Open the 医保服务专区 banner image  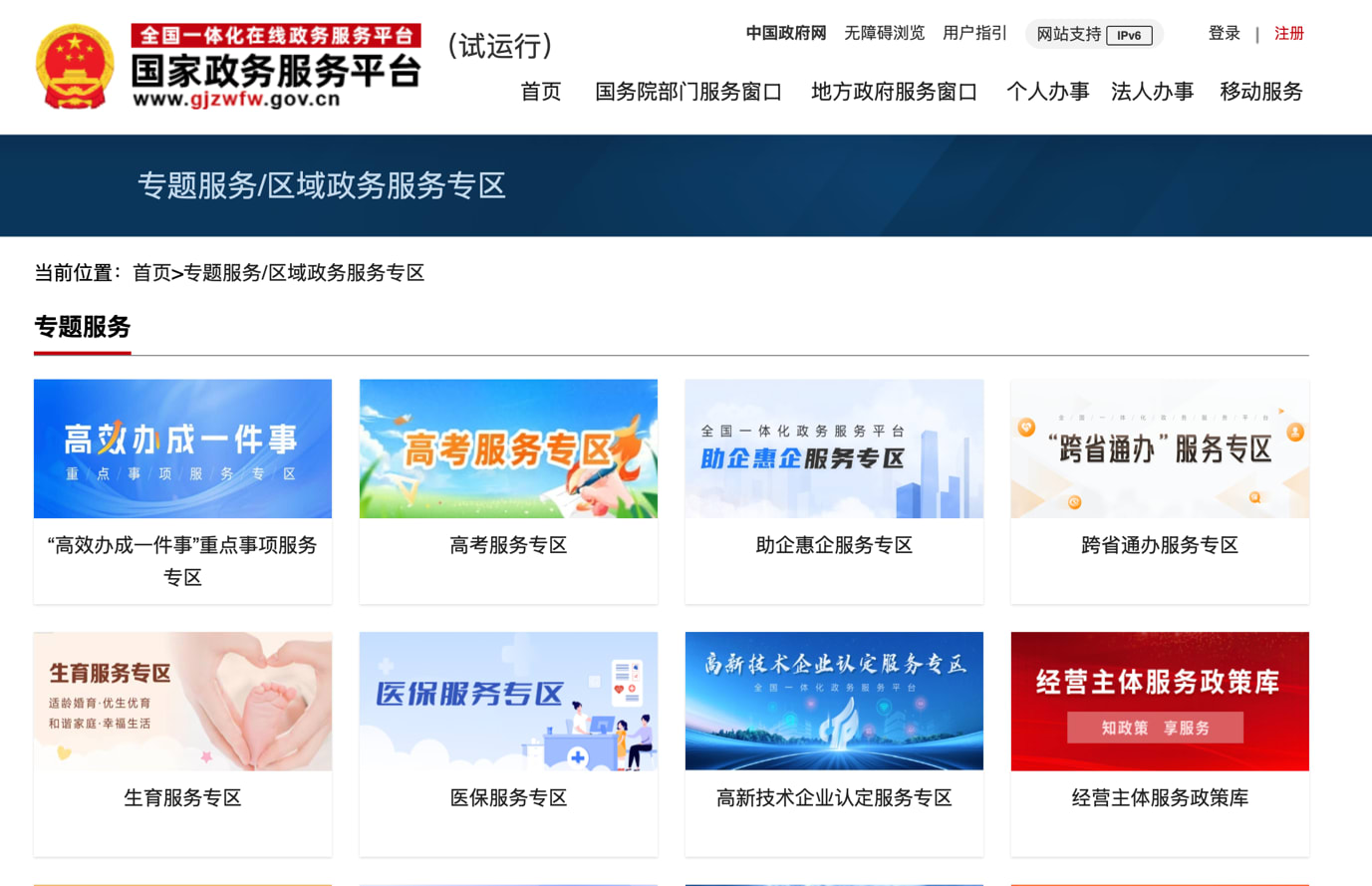point(508,701)
